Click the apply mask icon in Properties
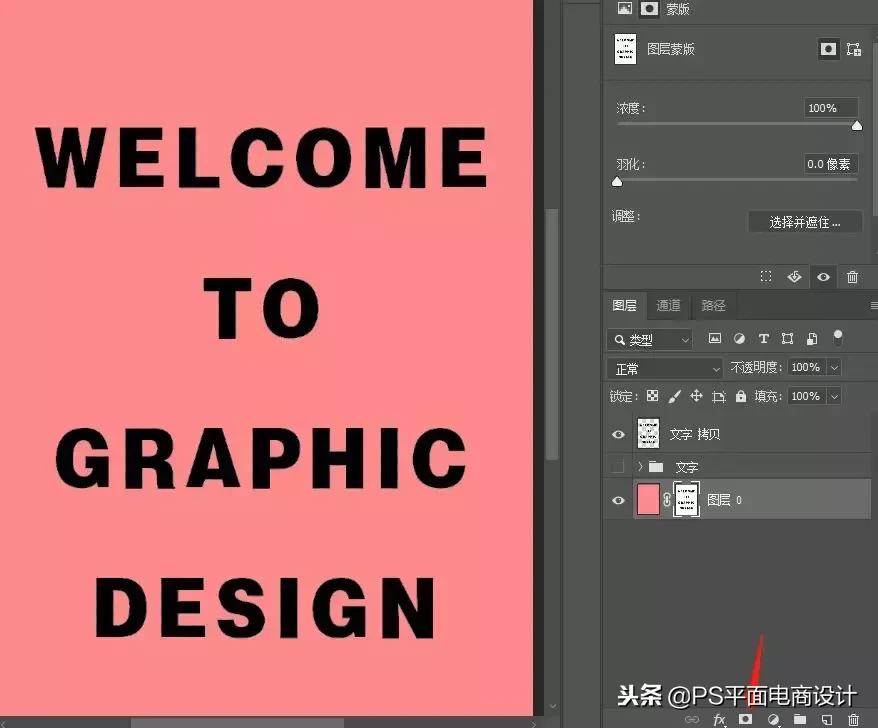This screenshot has height=728, width=878. pos(794,277)
